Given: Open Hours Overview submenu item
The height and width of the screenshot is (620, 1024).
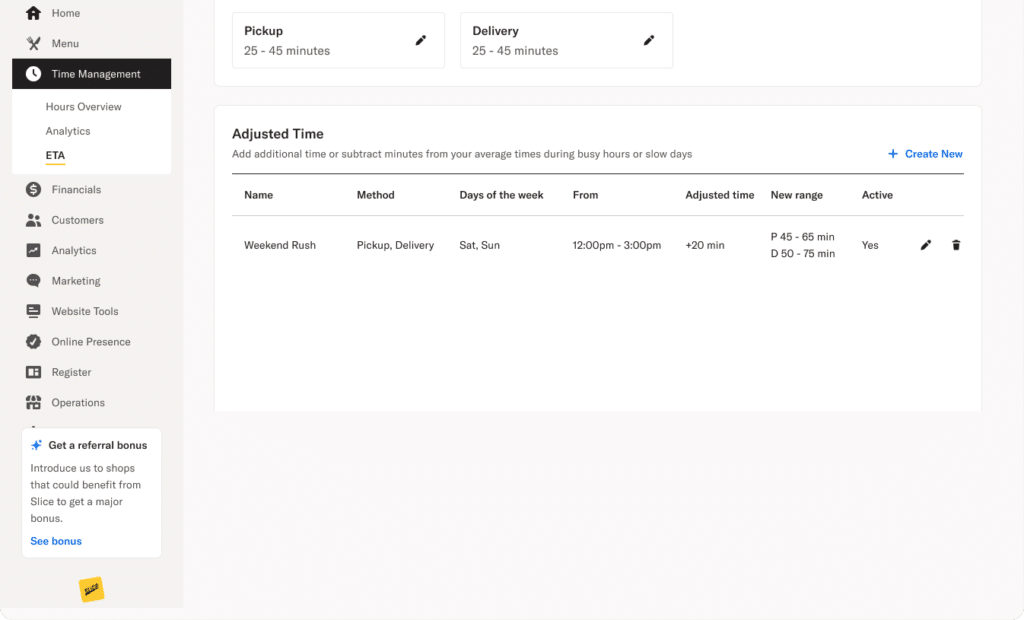Looking at the screenshot, I should pyautogui.click(x=84, y=106).
